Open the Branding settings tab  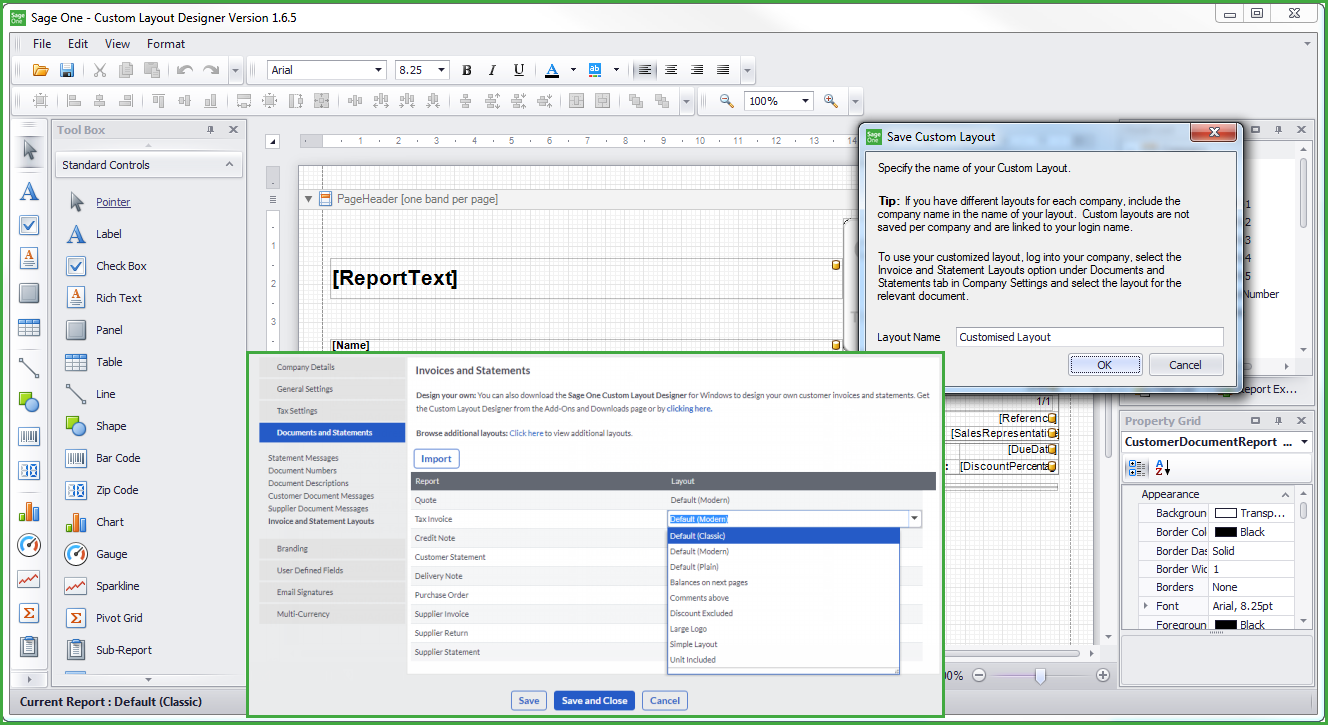coord(330,548)
